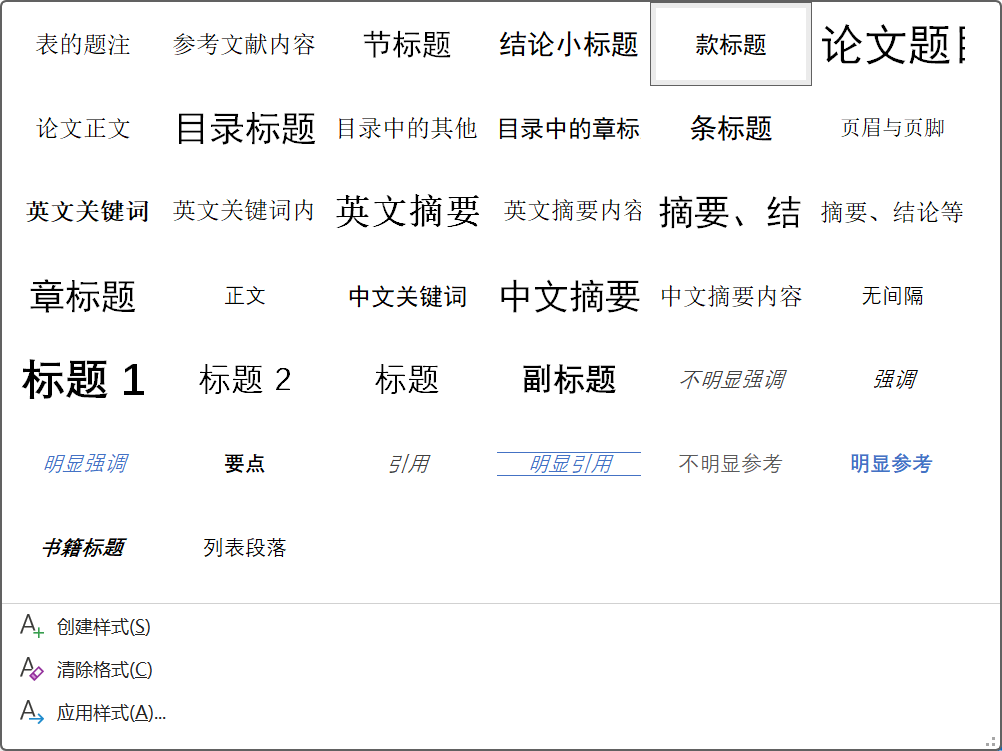
Task: Apply the blue bold 明显参考 style
Action: (x=891, y=464)
